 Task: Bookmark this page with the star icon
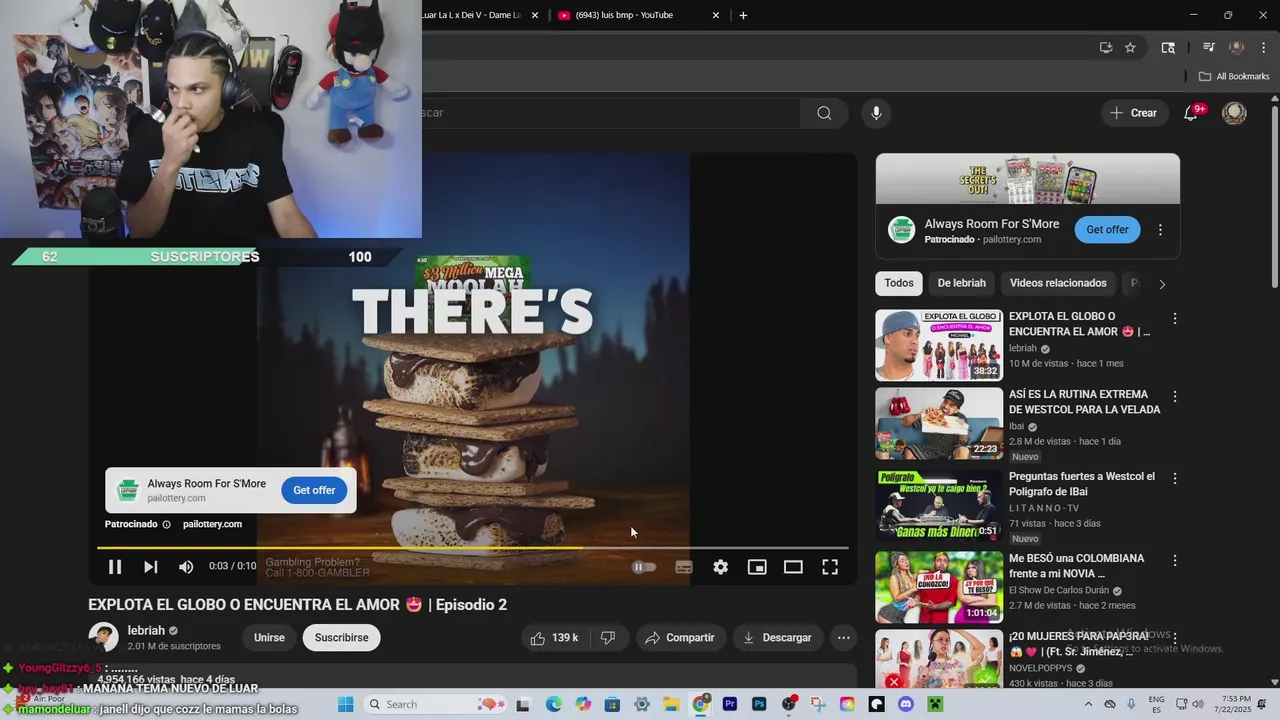tap(1130, 47)
